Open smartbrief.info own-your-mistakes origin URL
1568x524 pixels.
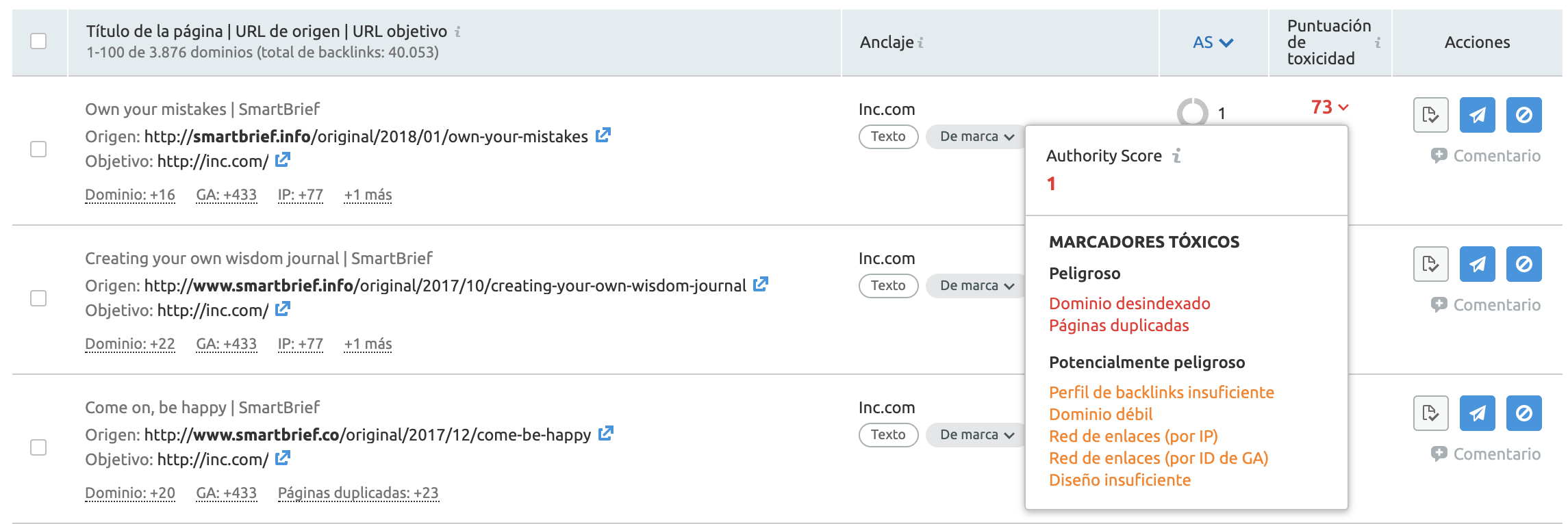point(366,137)
